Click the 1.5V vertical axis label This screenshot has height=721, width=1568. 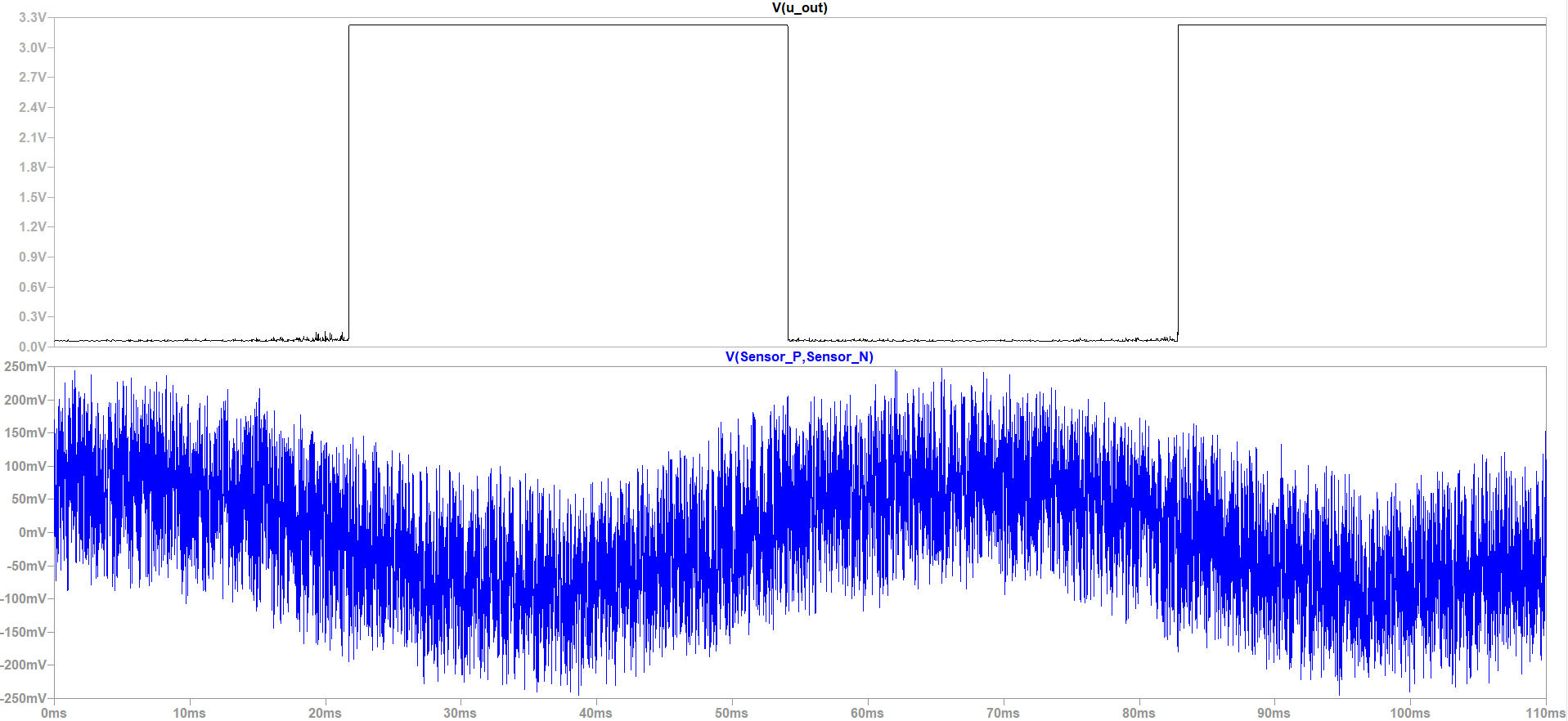(33, 197)
